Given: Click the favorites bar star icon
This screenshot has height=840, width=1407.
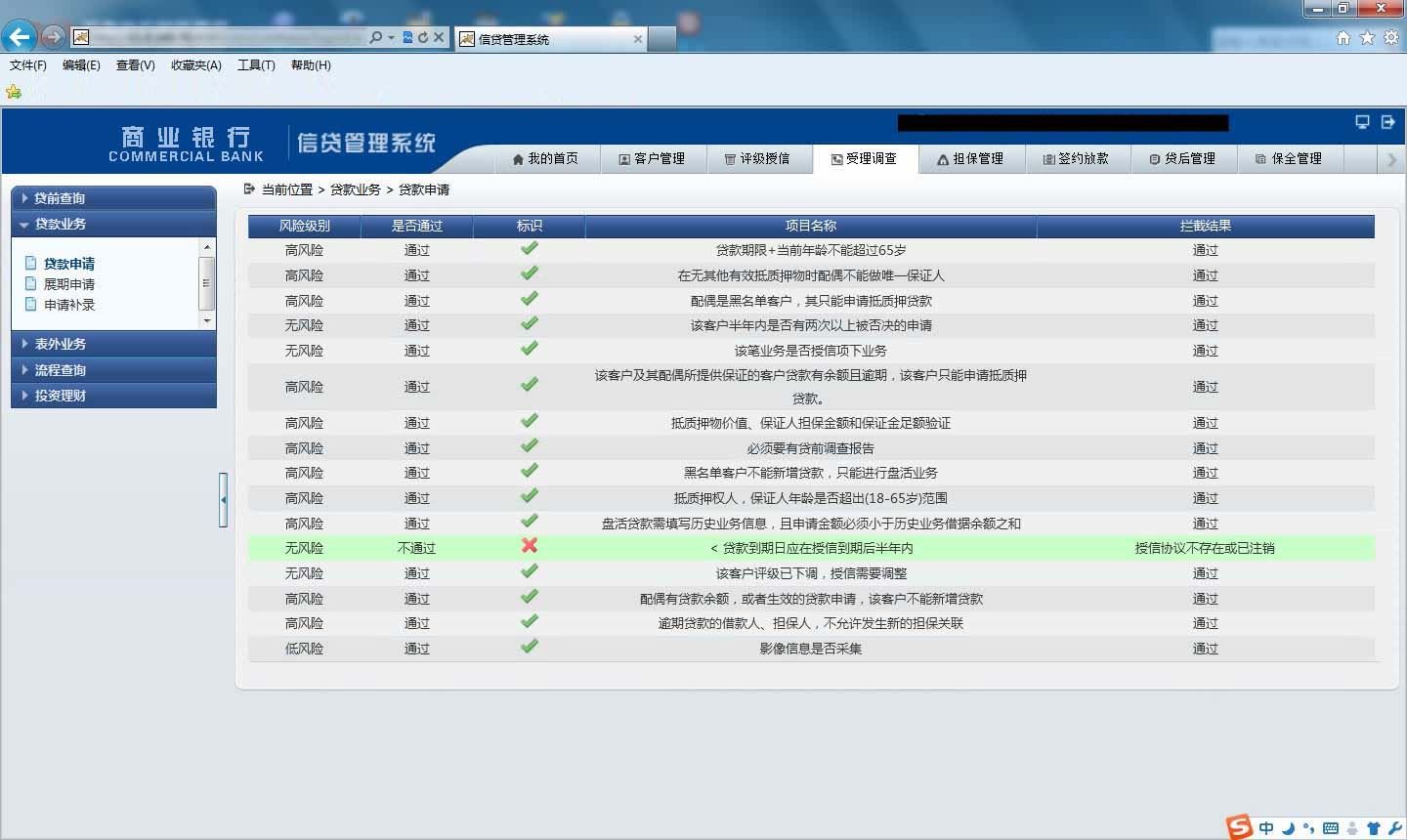Looking at the screenshot, I should click(14, 92).
